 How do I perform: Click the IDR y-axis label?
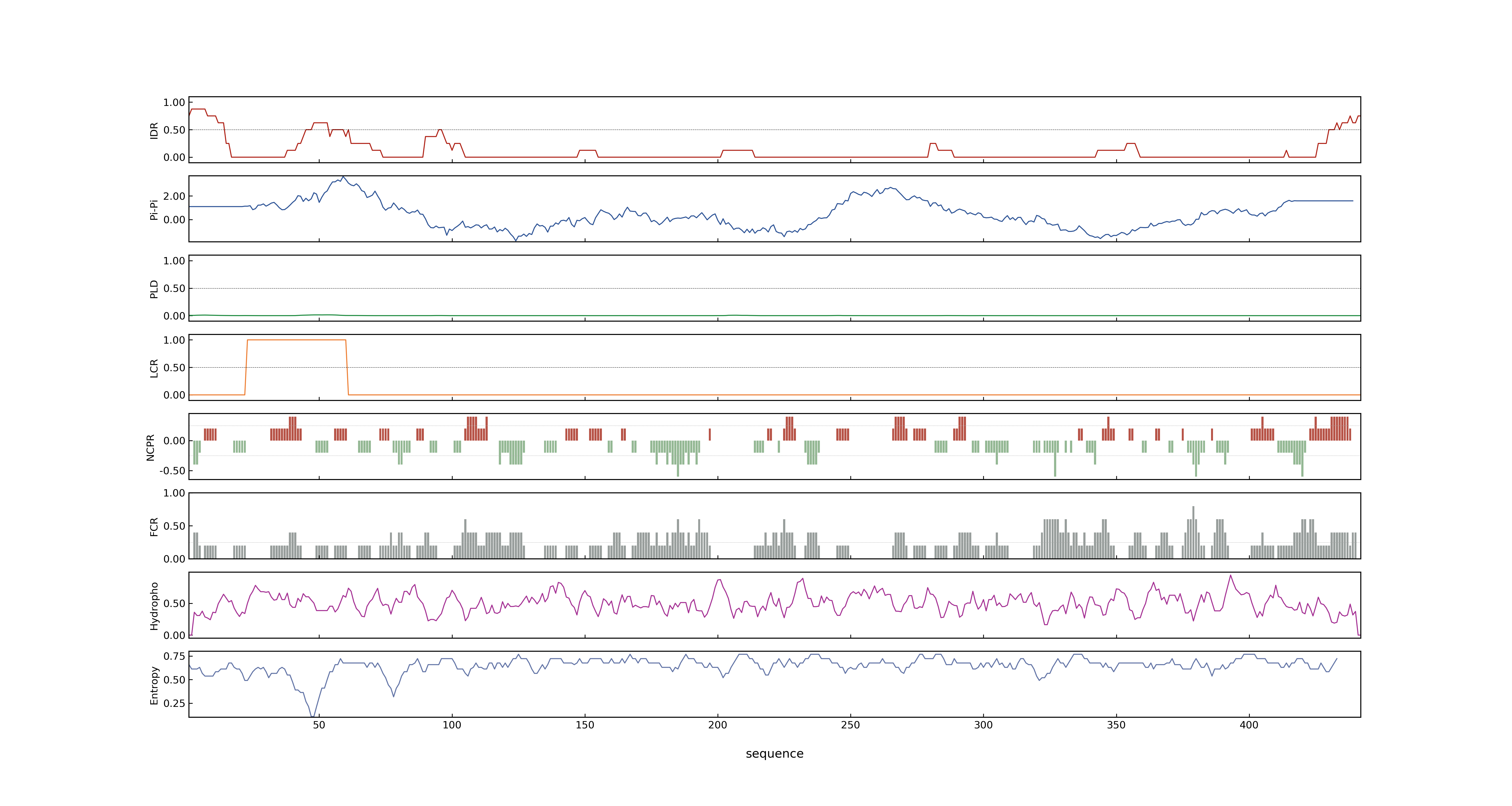(x=154, y=130)
